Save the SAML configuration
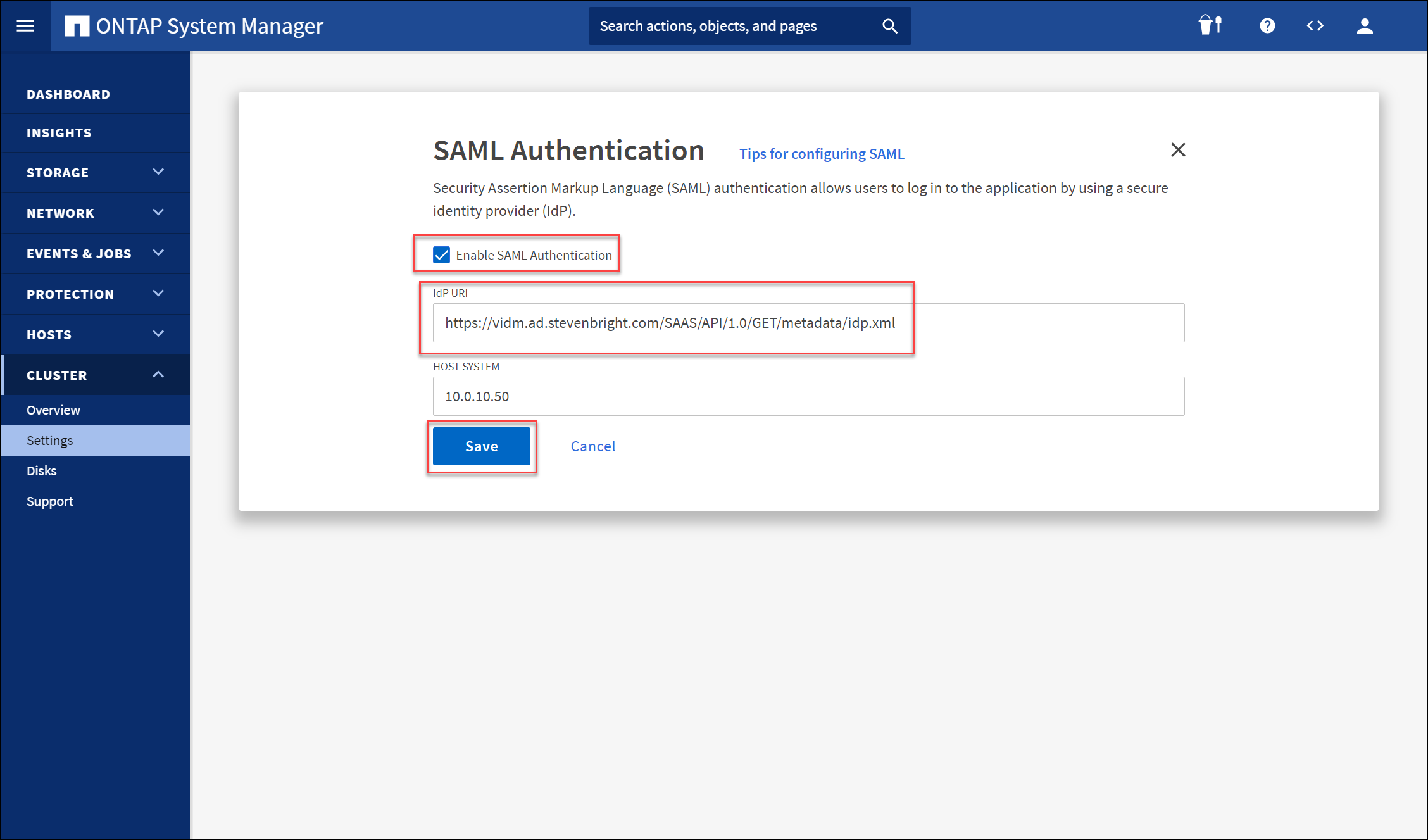 [x=481, y=446]
